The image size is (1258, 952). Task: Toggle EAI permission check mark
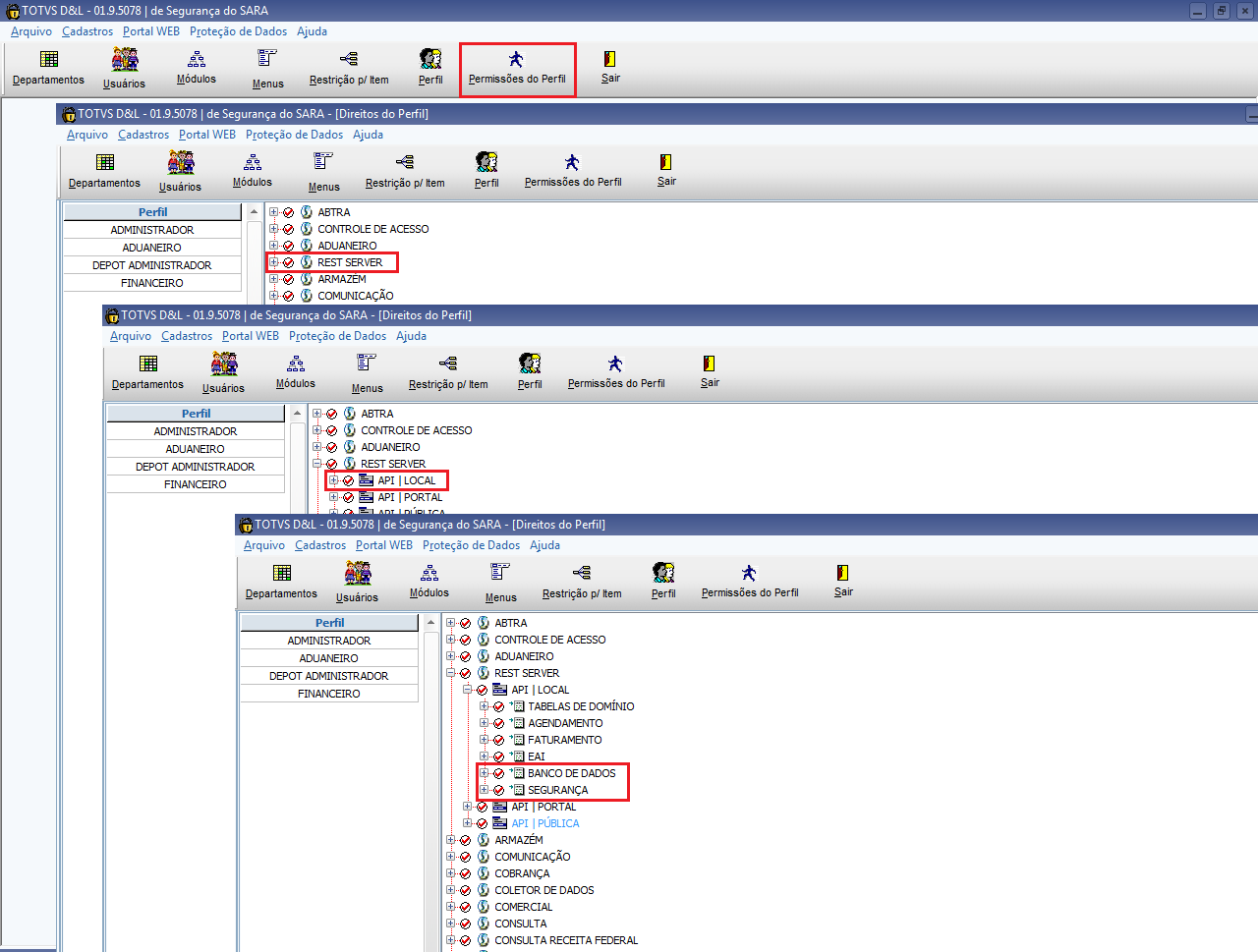(x=498, y=756)
